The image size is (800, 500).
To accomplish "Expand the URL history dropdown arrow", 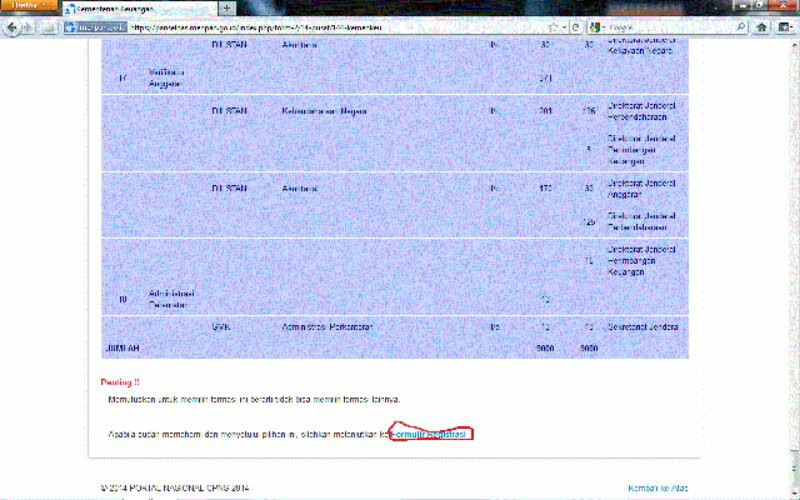I will [x=565, y=27].
